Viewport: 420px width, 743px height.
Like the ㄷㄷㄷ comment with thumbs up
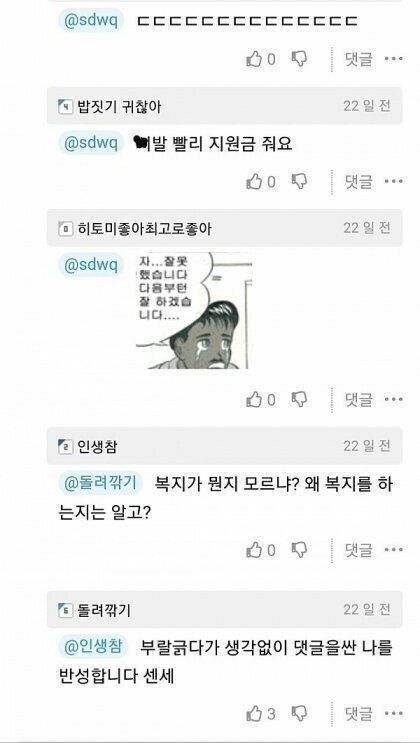click(254, 59)
